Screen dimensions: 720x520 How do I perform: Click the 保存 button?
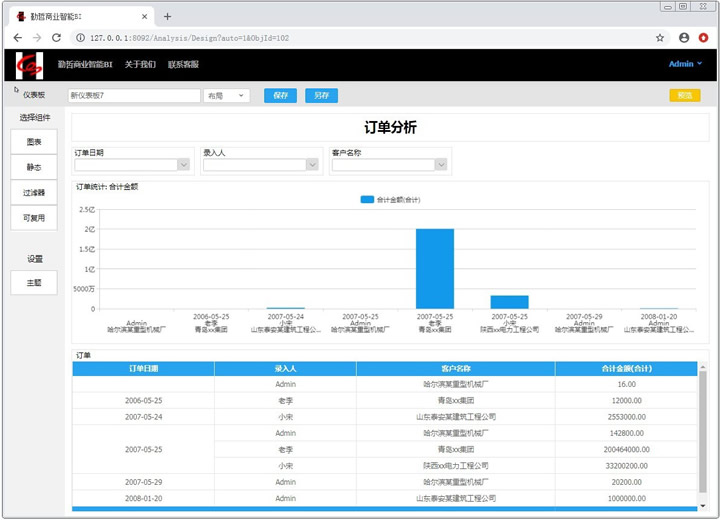point(280,96)
